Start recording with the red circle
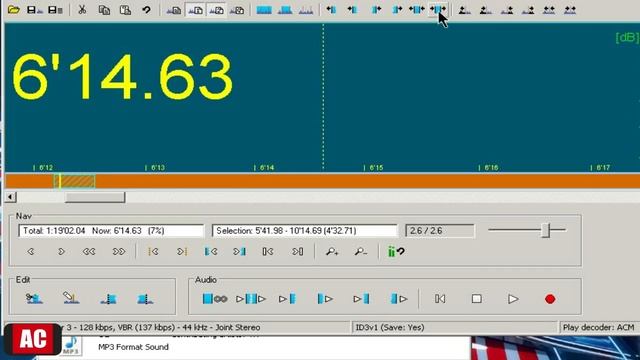This screenshot has height=360, width=640. pyautogui.click(x=550, y=299)
